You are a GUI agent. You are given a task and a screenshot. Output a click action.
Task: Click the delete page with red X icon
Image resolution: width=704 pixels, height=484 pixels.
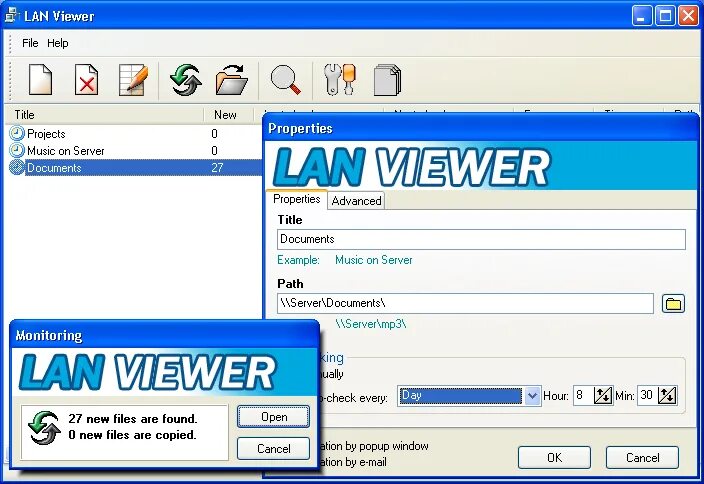pos(86,79)
